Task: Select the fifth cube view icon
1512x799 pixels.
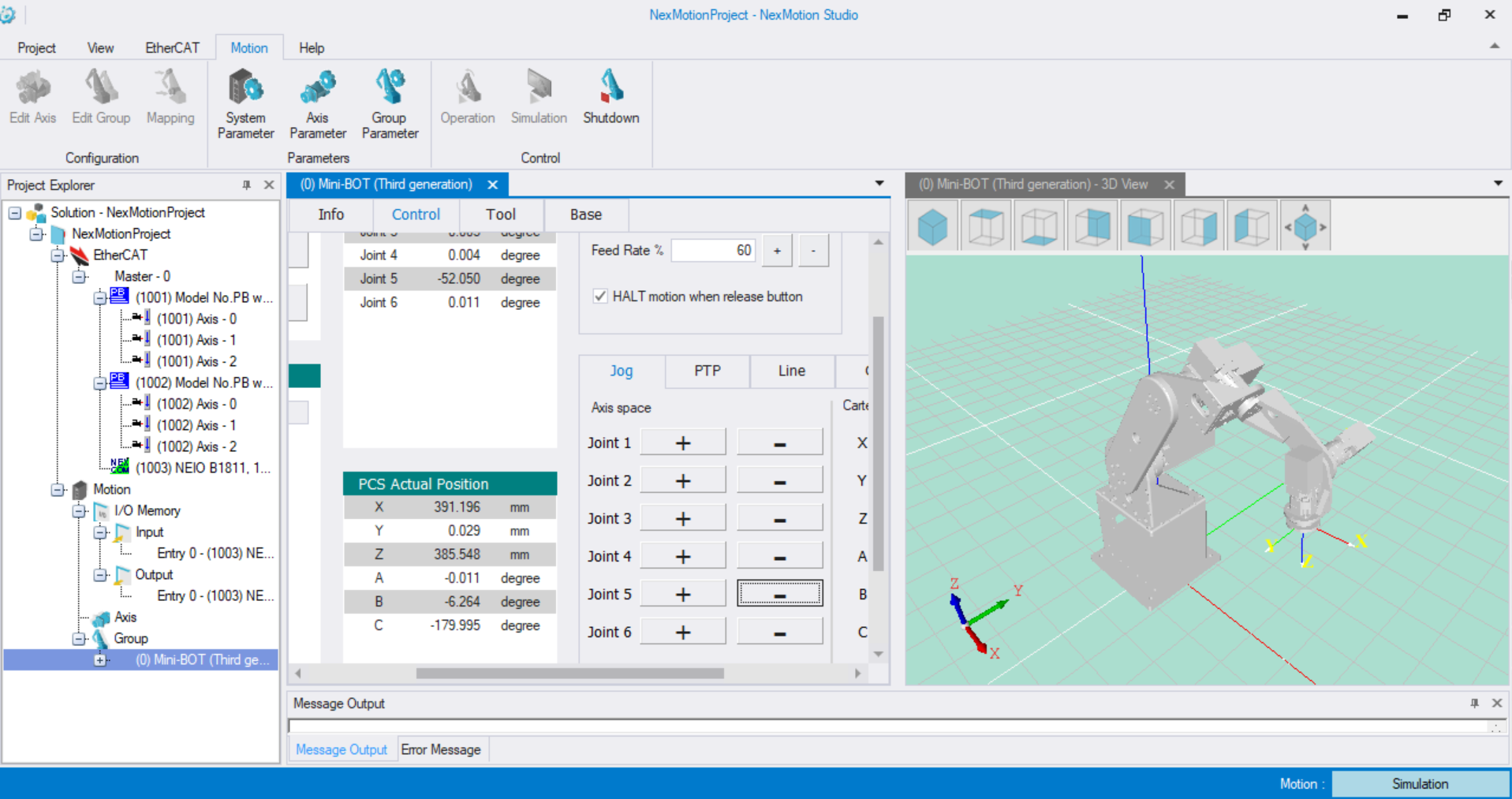Action: 1145,226
